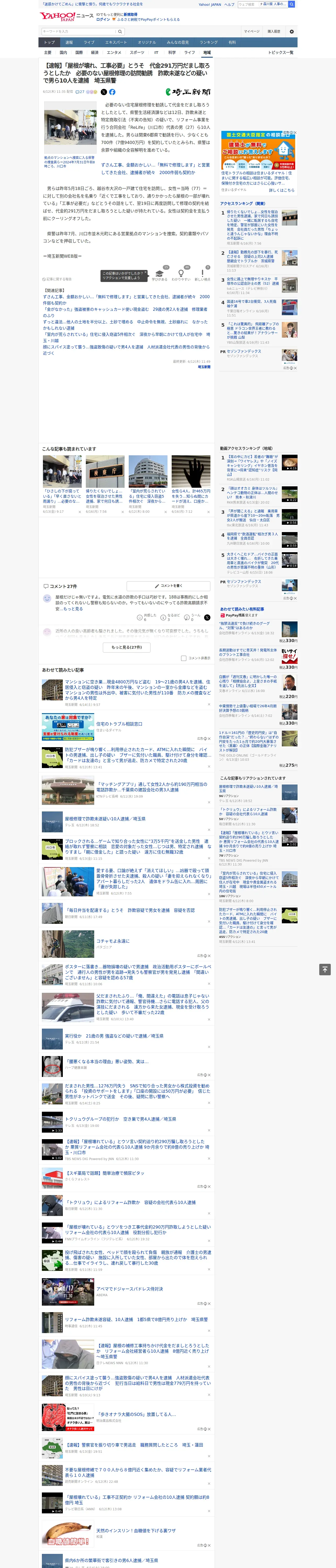Open マイページ in header
Viewport: 336px width, 1568px height.
coord(251,31)
